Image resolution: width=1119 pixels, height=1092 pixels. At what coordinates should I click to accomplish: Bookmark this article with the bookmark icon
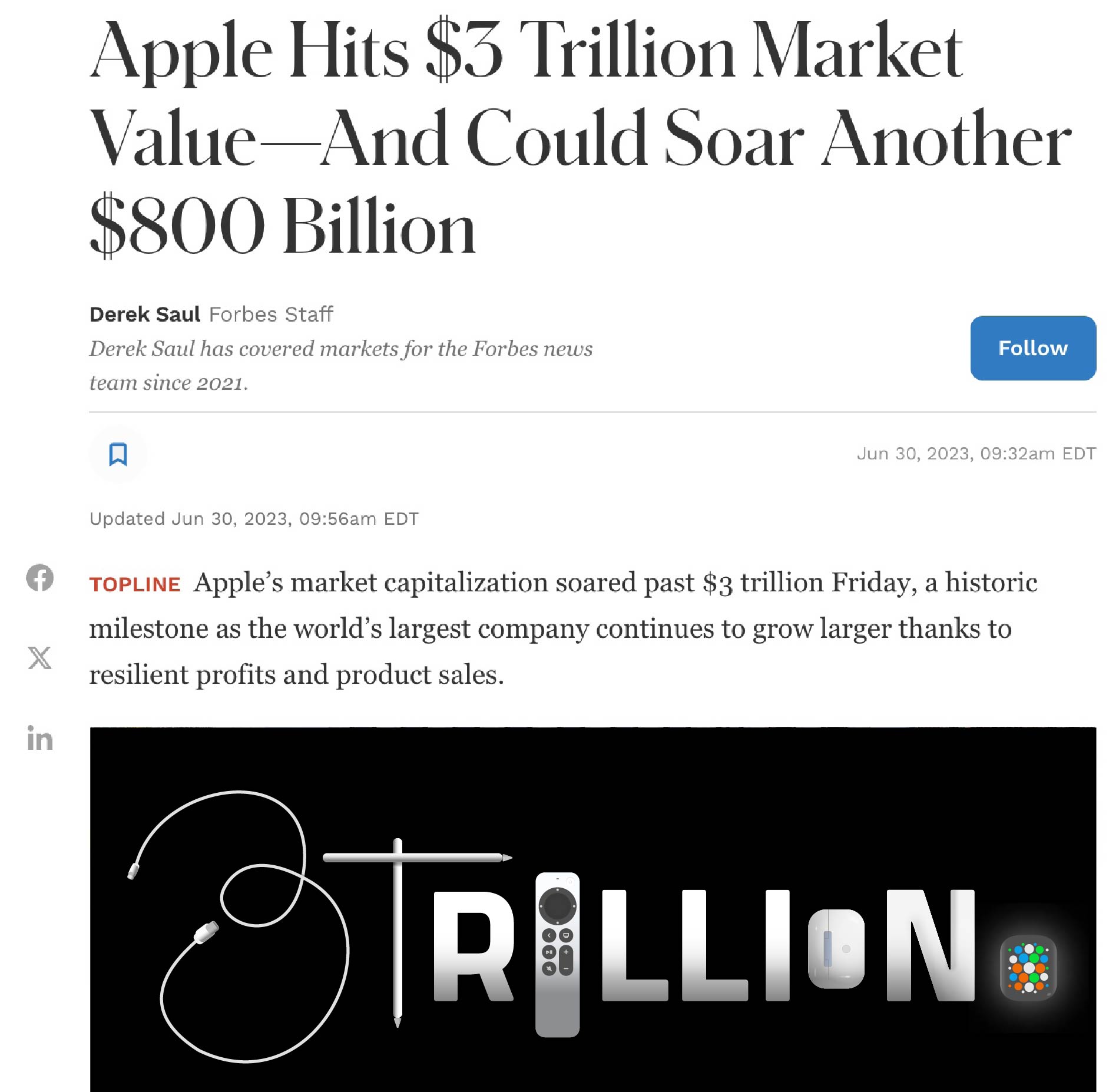[x=118, y=454]
